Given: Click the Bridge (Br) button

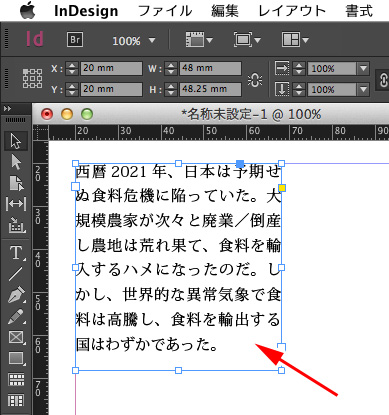Looking at the screenshot, I should click(x=75, y=40).
